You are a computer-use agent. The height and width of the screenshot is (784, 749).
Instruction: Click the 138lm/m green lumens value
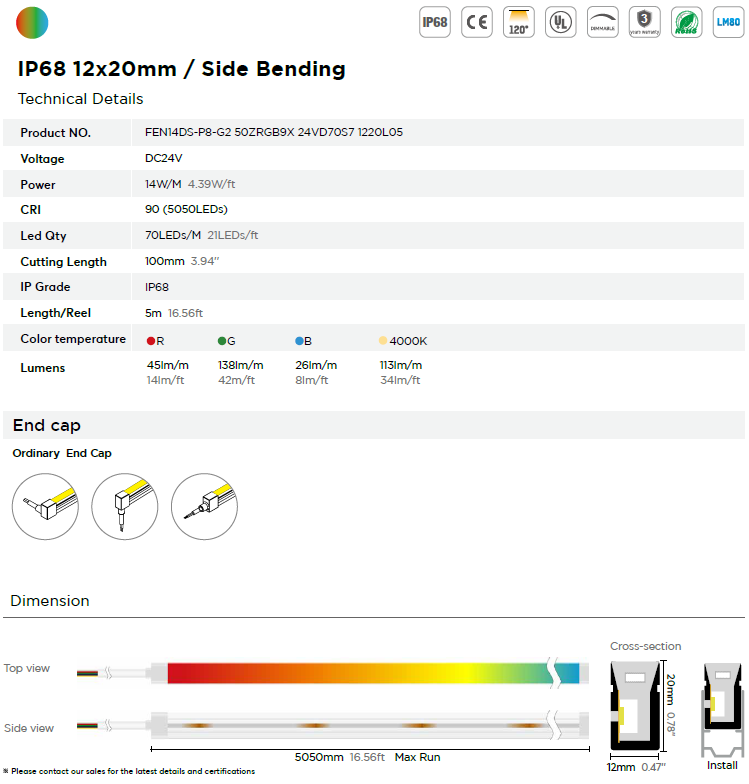pos(240,365)
